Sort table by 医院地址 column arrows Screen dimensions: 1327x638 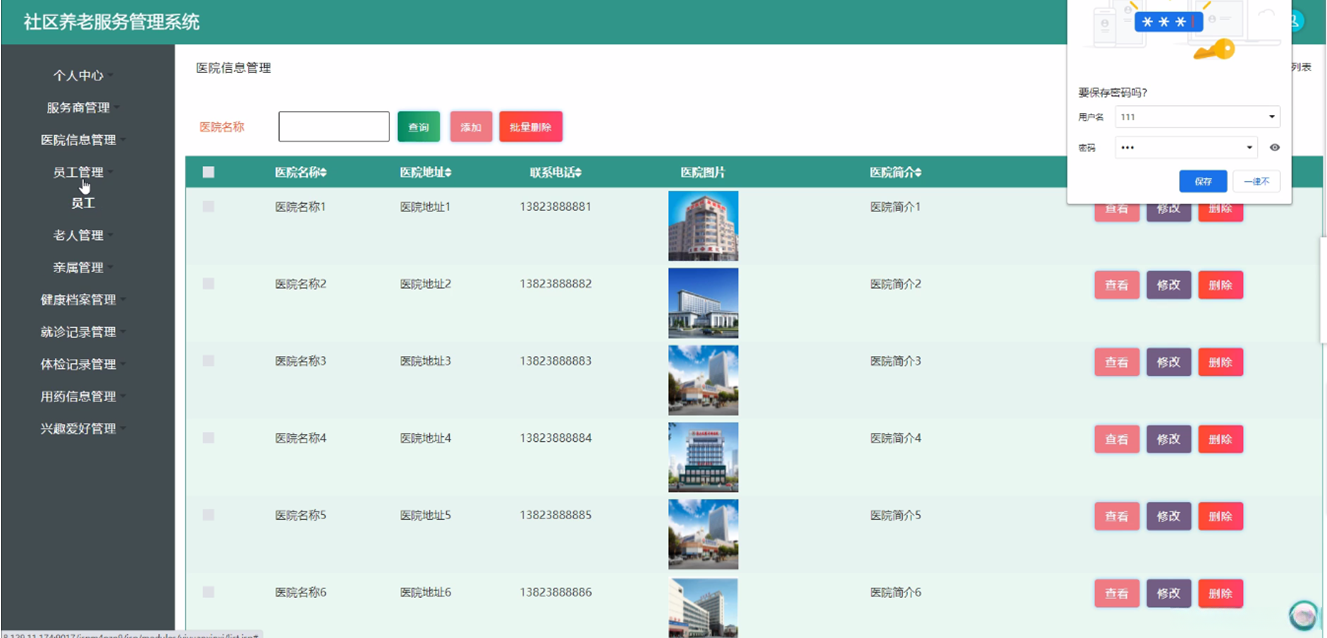(x=448, y=173)
